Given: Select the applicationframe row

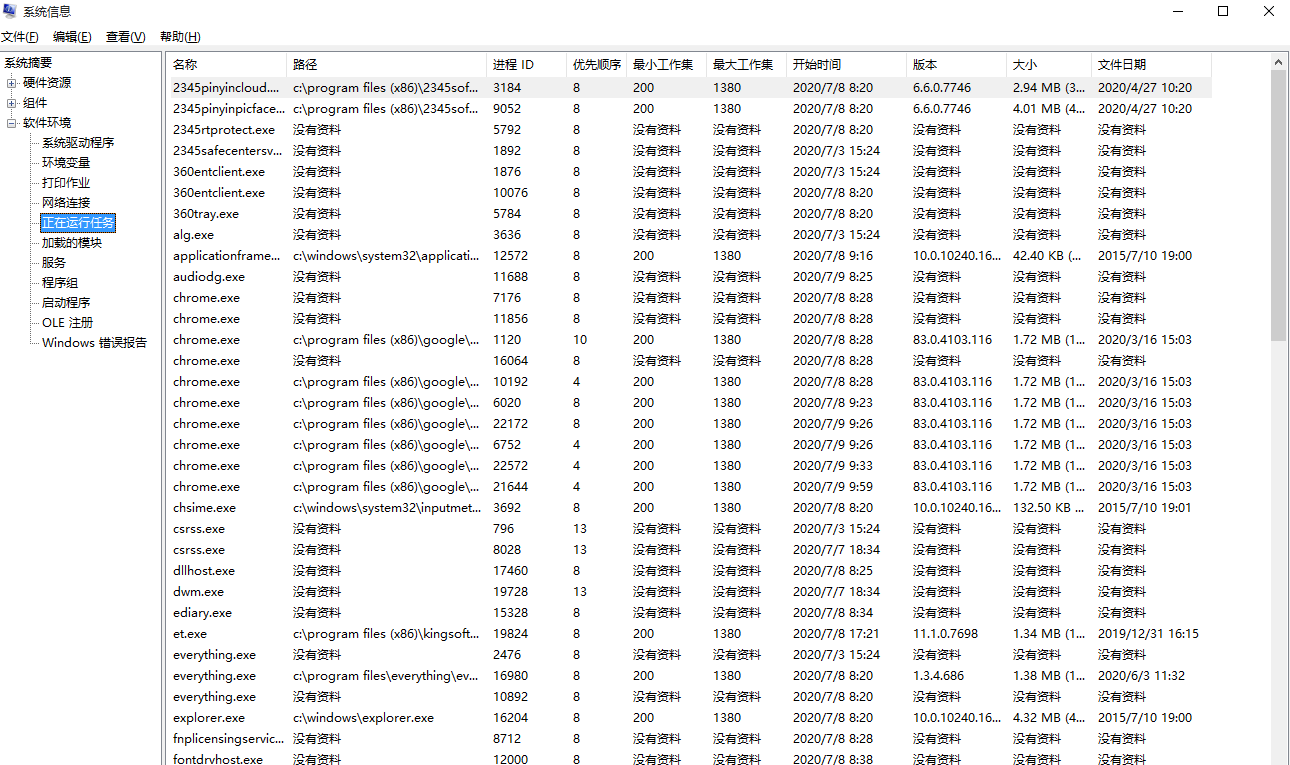Looking at the screenshot, I should (689, 255).
